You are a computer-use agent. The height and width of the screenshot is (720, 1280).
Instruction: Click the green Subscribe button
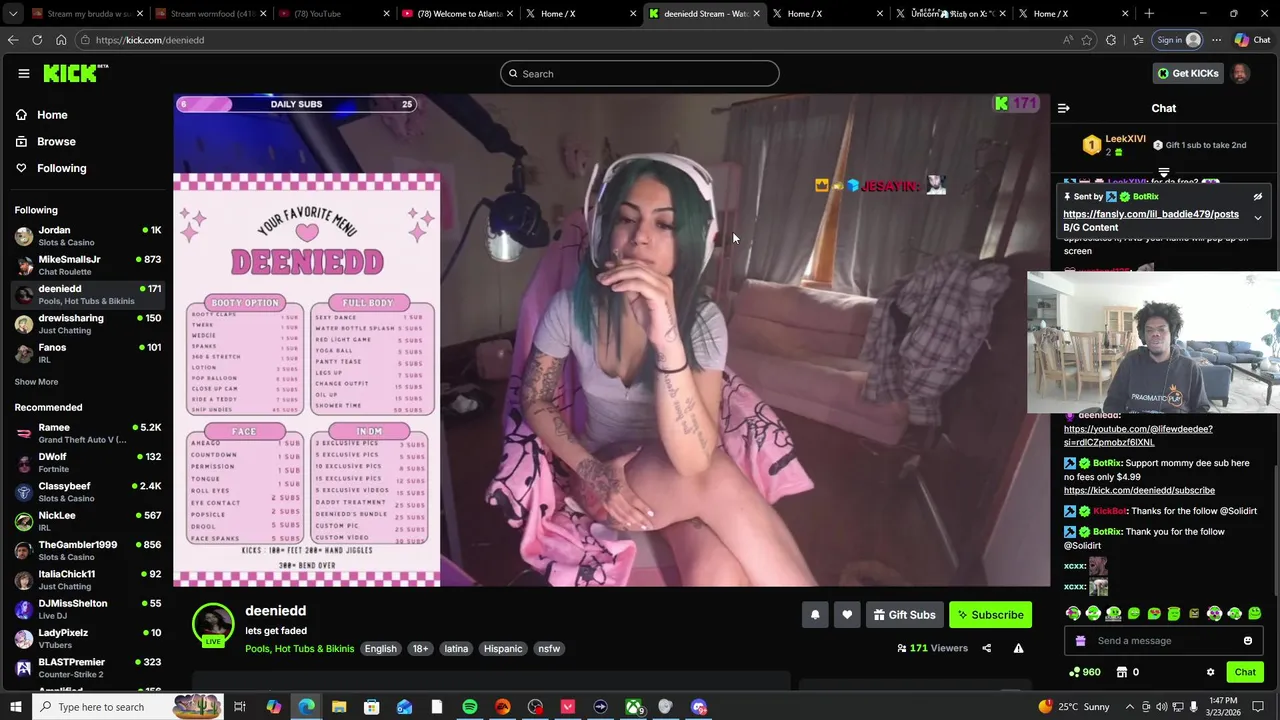[990, 615]
